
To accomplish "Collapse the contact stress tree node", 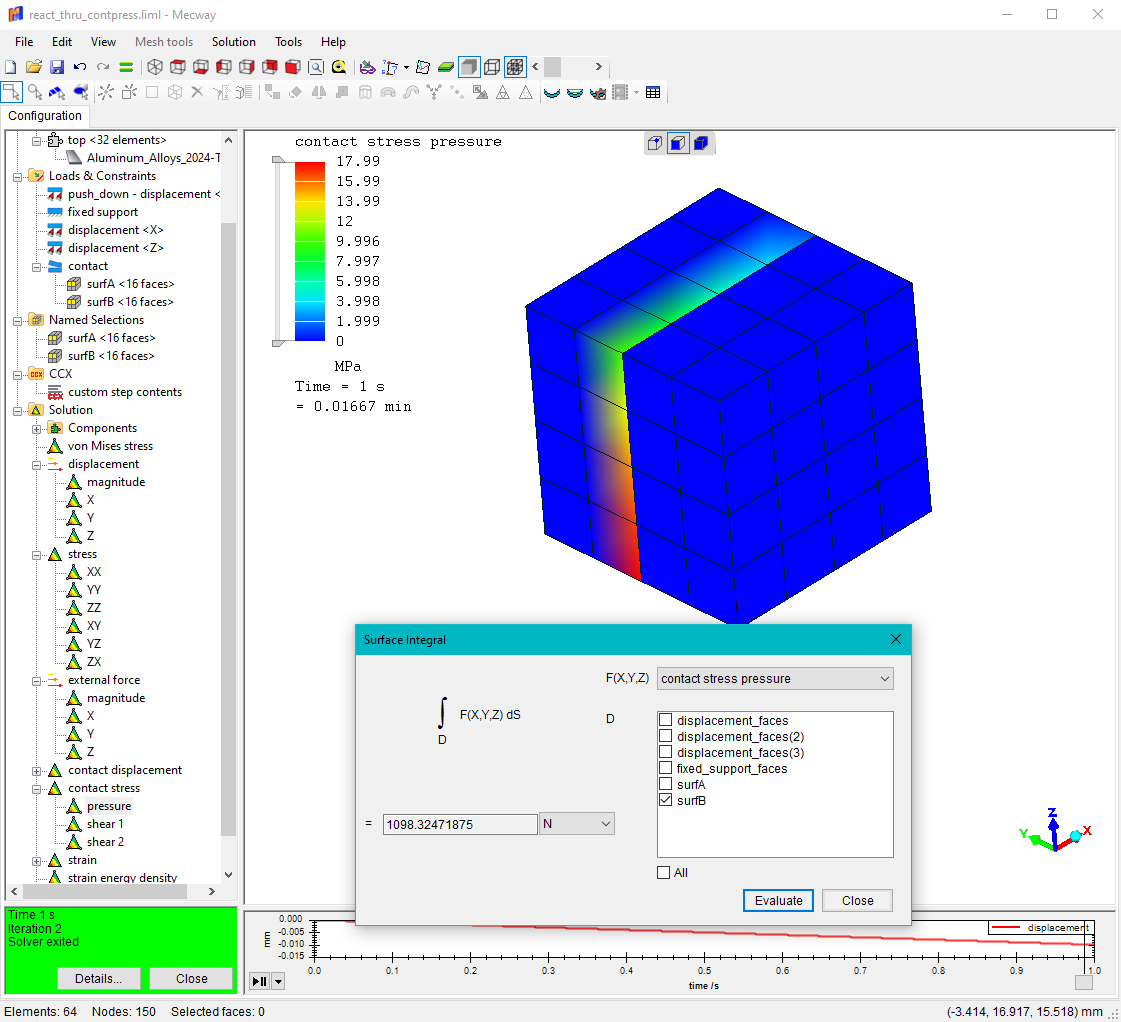I will click(36, 789).
